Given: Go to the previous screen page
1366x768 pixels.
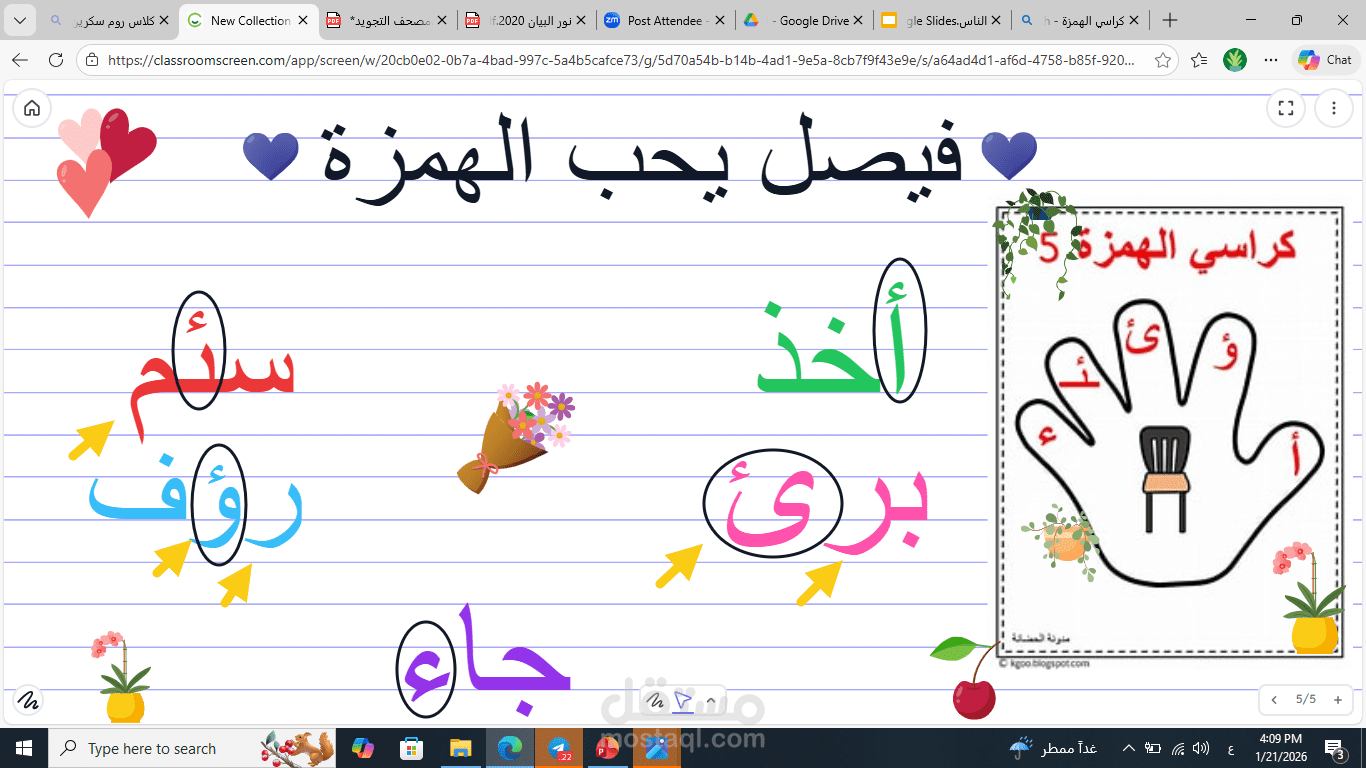Looking at the screenshot, I should 1274,699.
